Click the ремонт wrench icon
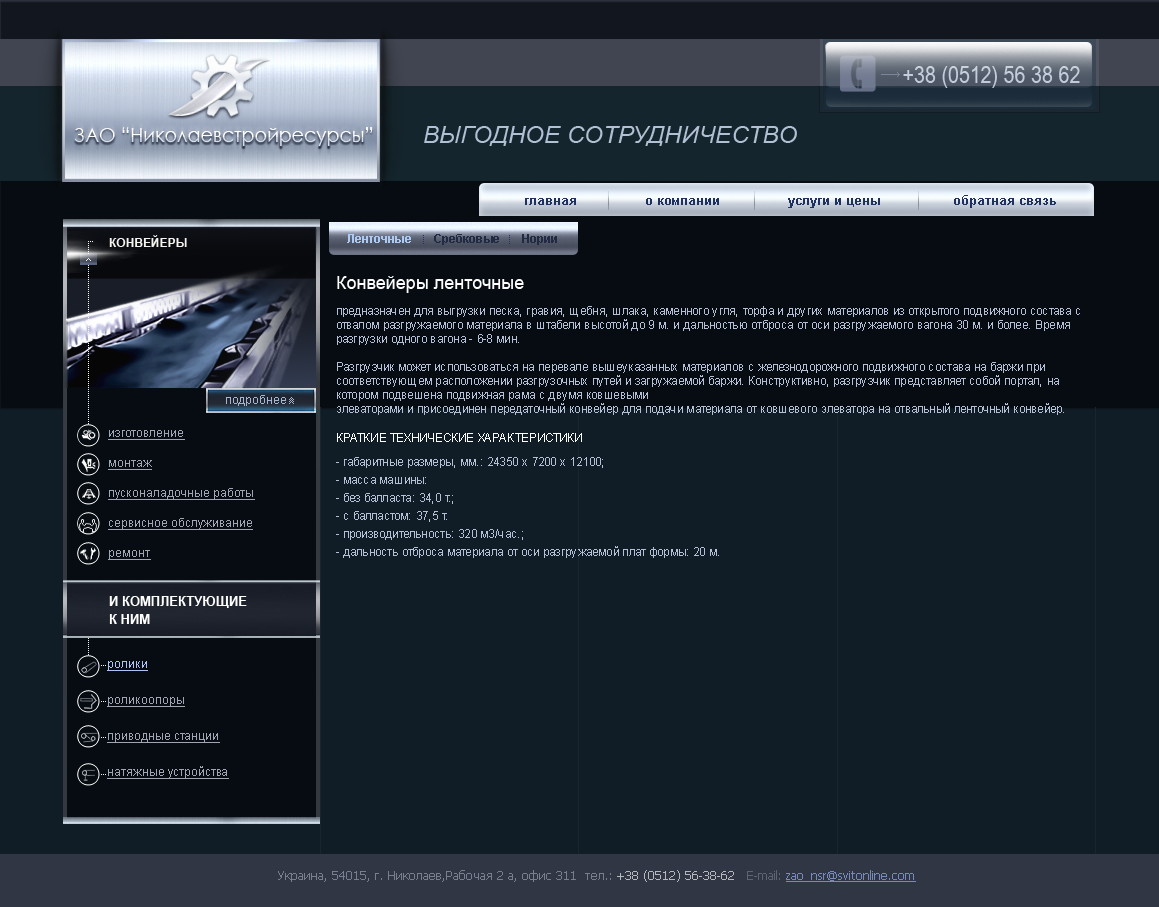This screenshot has width=1159, height=907. [x=88, y=553]
